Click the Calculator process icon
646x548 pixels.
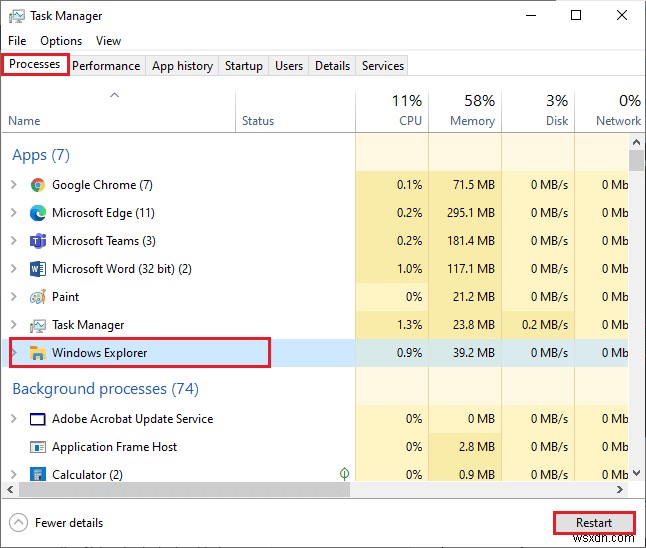(x=38, y=475)
